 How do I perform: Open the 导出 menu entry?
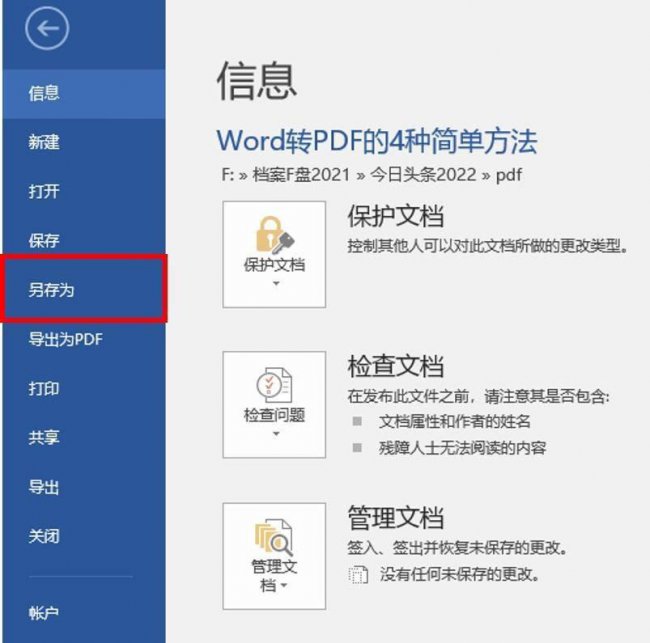[x=84, y=487]
